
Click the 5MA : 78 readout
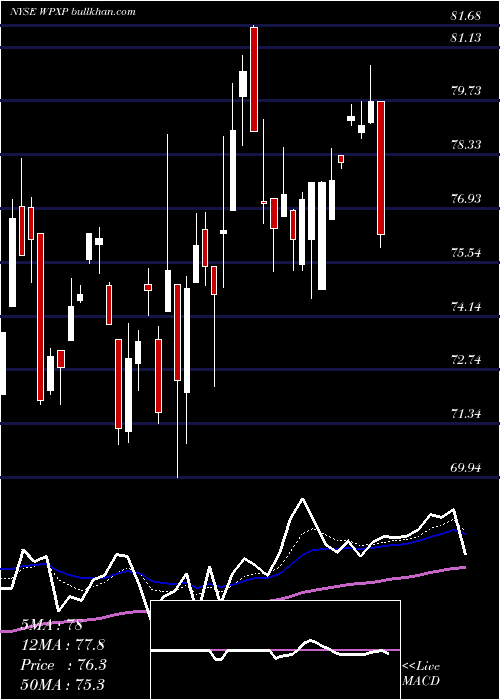[52, 625]
